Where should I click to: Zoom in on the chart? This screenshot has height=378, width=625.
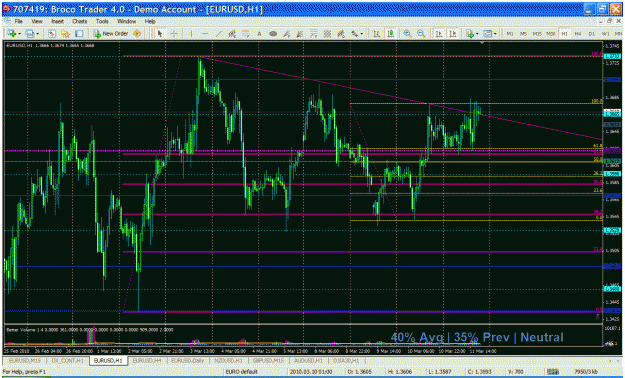[x=407, y=34]
